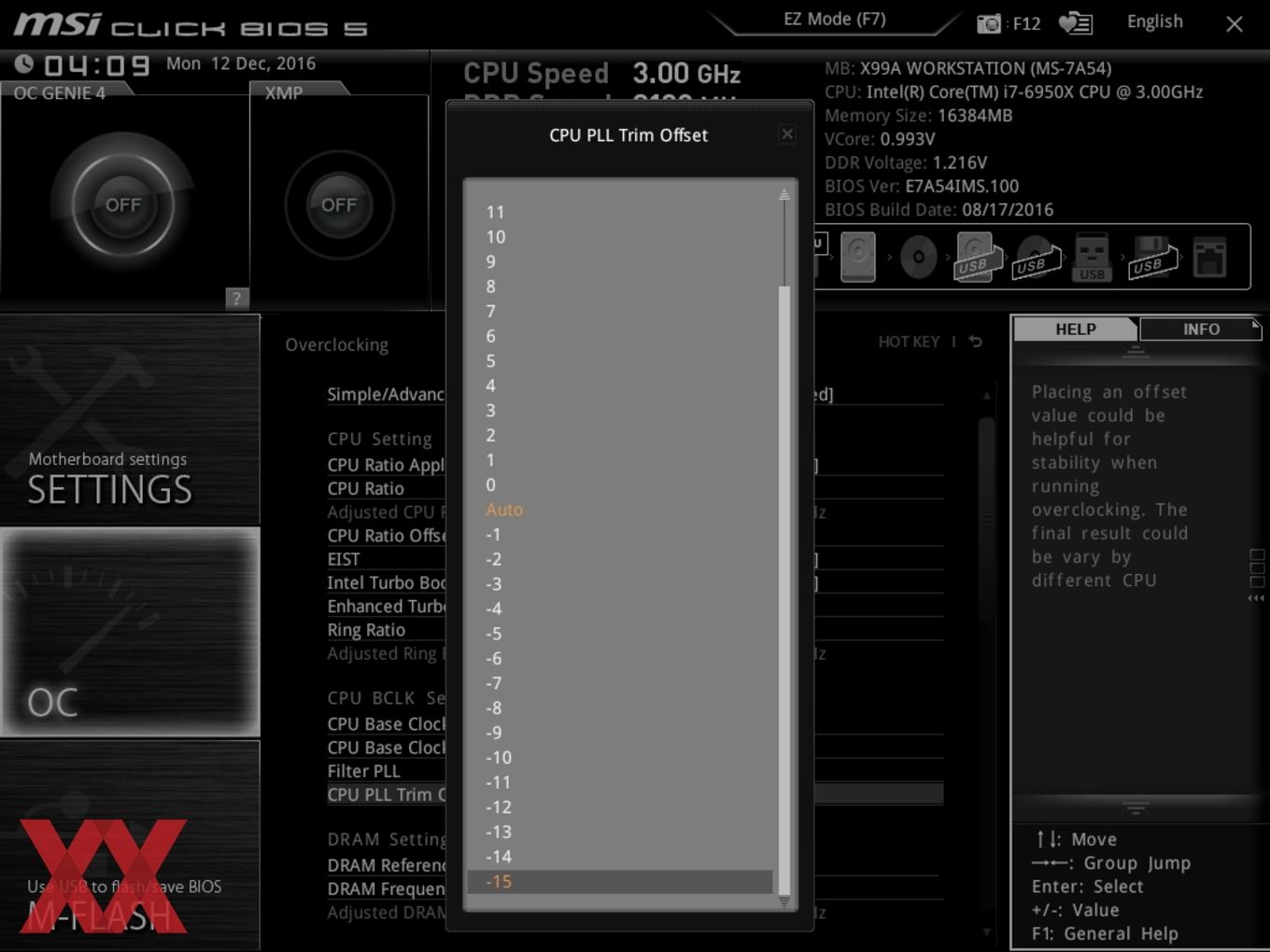Open the Motherboard settings SETTINGS section

[x=130, y=420]
